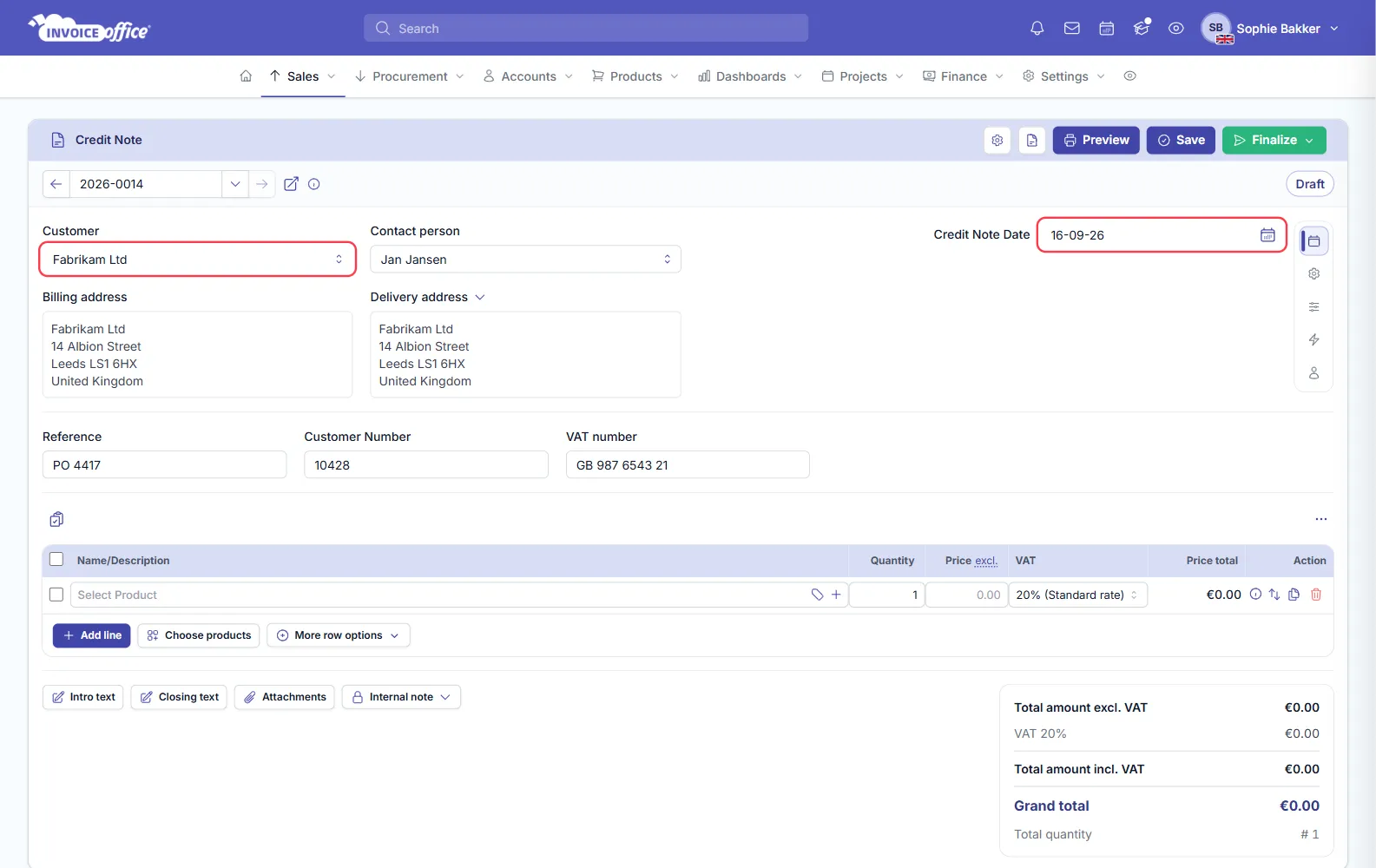
Task: Expand the Internal note dropdown
Action: pyautogui.click(x=401, y=697)
